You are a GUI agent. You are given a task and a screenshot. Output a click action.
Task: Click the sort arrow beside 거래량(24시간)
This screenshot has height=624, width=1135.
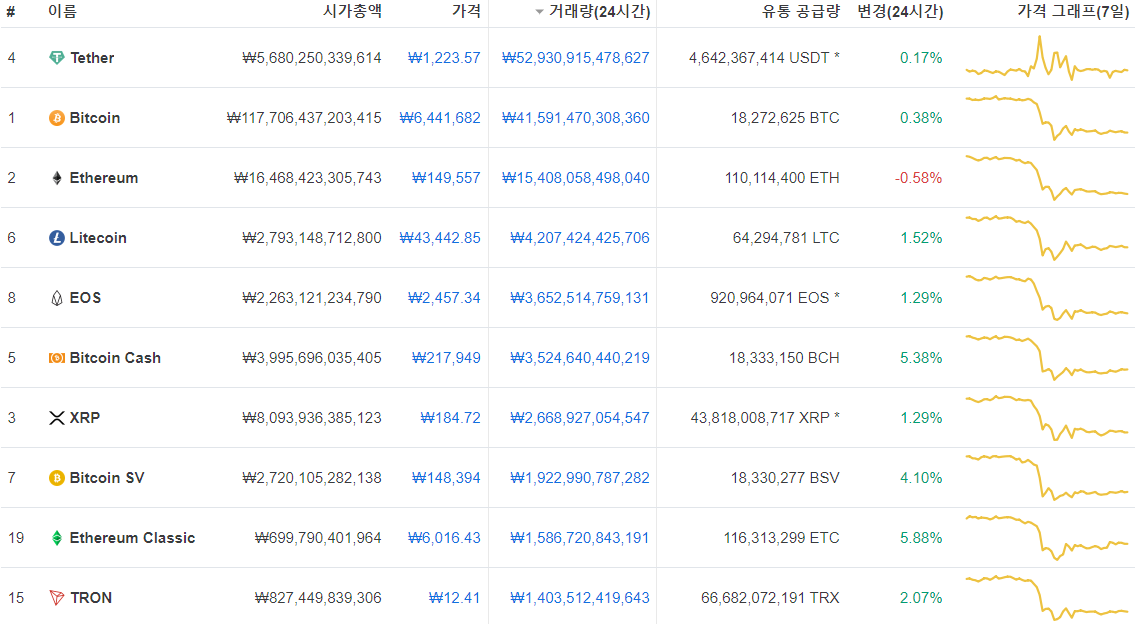pyautogui.click(x=539, y=12)
